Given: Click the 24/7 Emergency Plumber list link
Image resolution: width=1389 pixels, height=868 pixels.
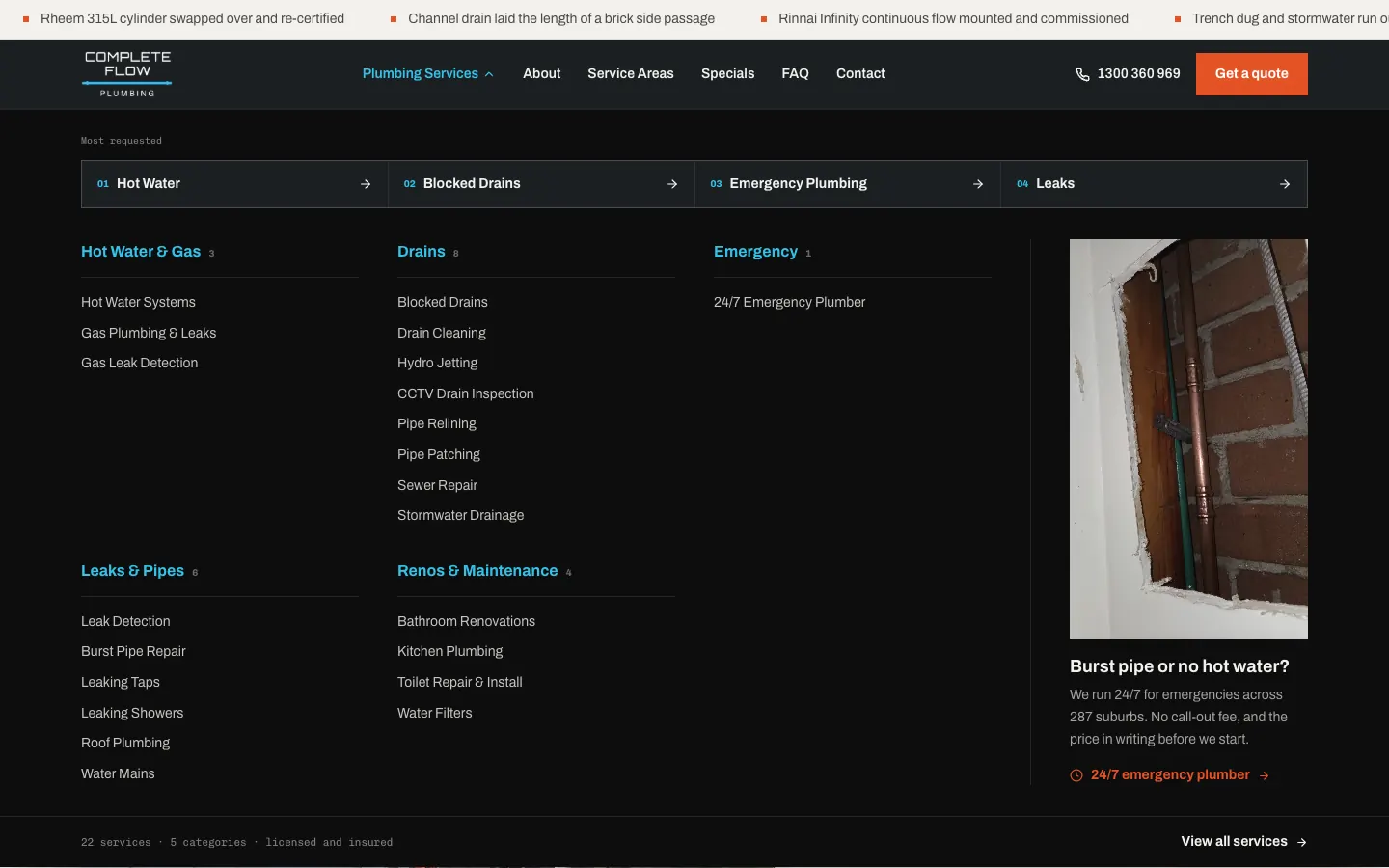Looking at the screenshot, I should 789,302.
